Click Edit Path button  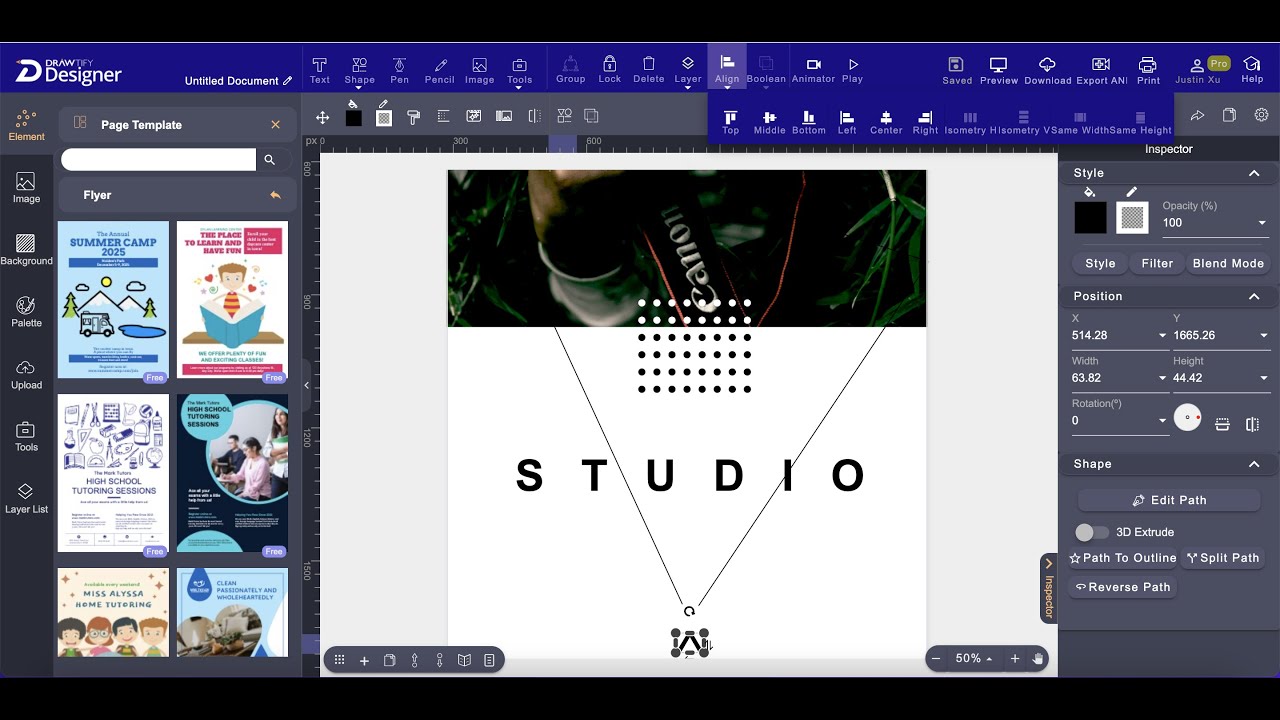(1169, 500)
